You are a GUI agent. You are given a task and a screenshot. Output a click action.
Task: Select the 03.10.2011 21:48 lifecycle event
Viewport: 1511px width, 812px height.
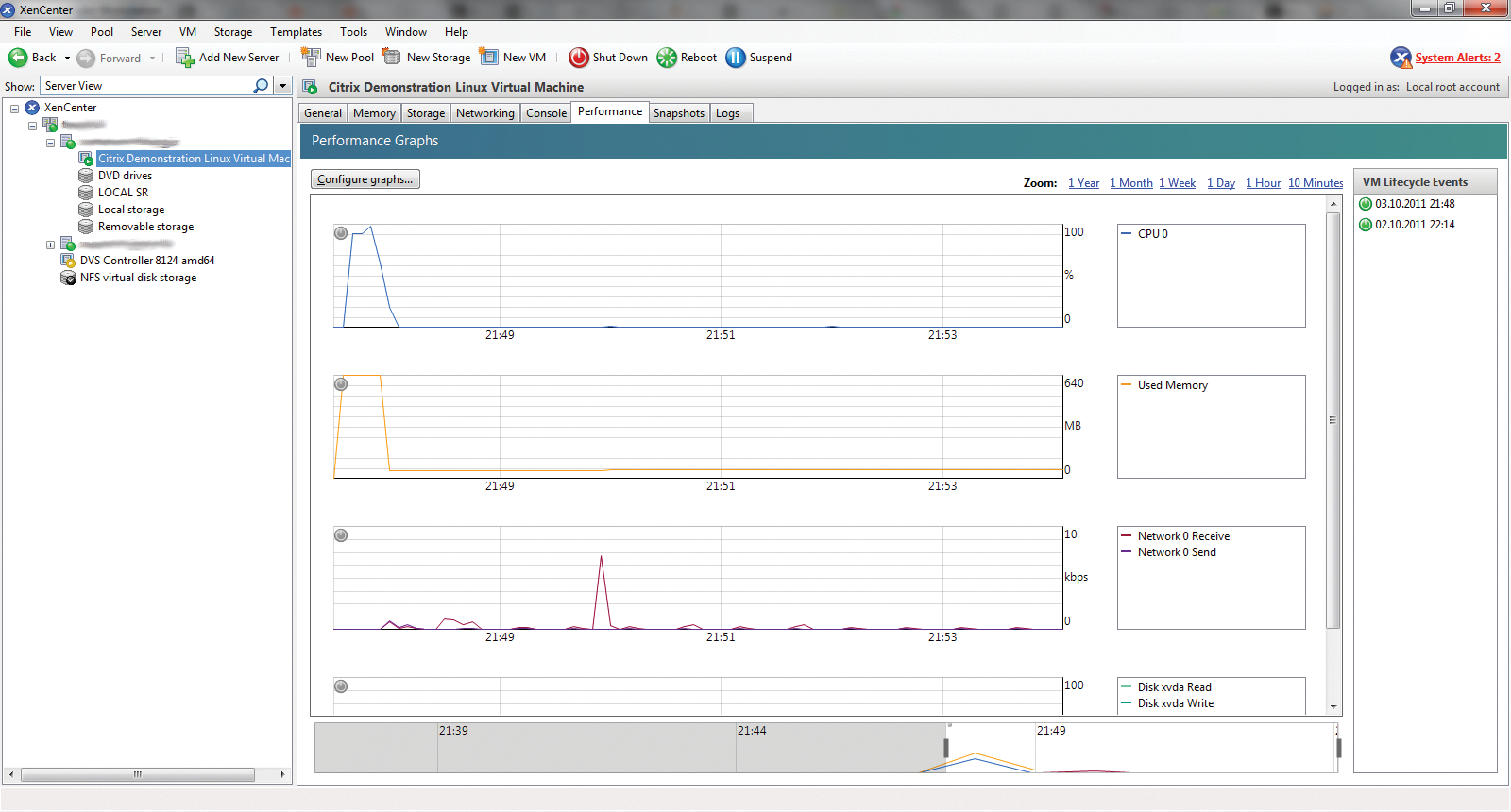pyautogui.click(x=1415, y=204)
